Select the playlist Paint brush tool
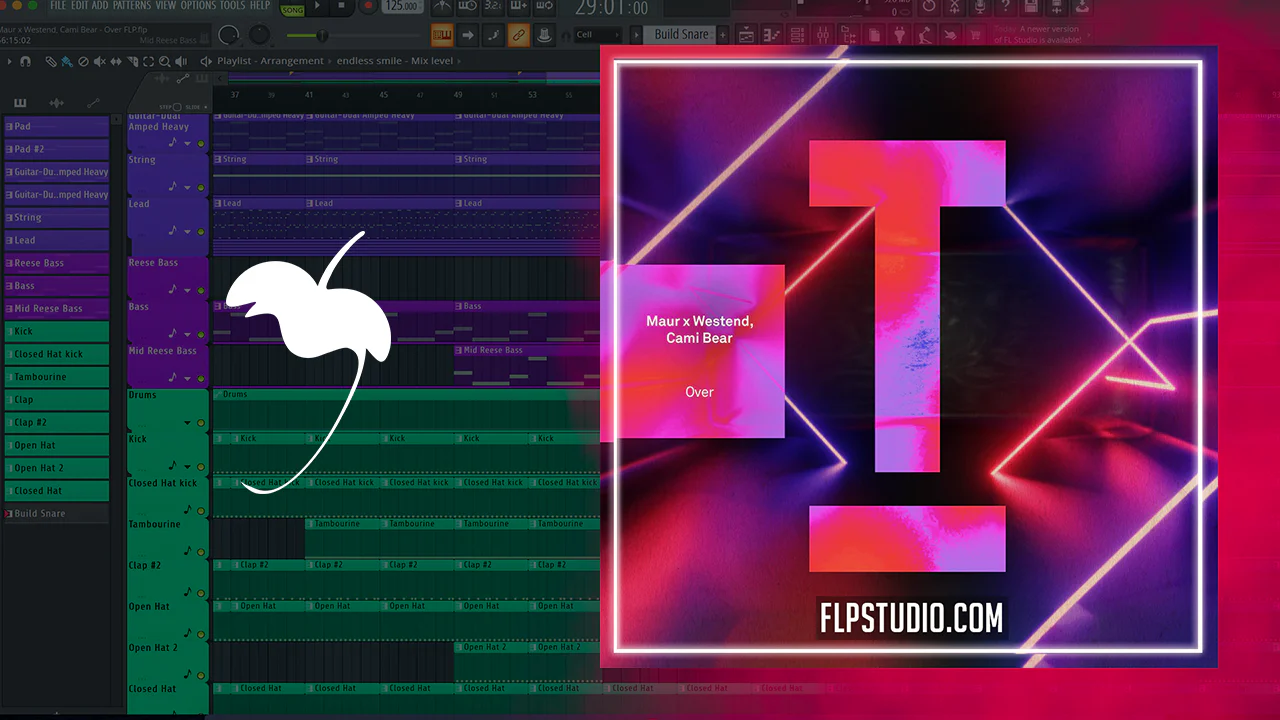This screenshot has height=720, width=1280. pos(66,61)
